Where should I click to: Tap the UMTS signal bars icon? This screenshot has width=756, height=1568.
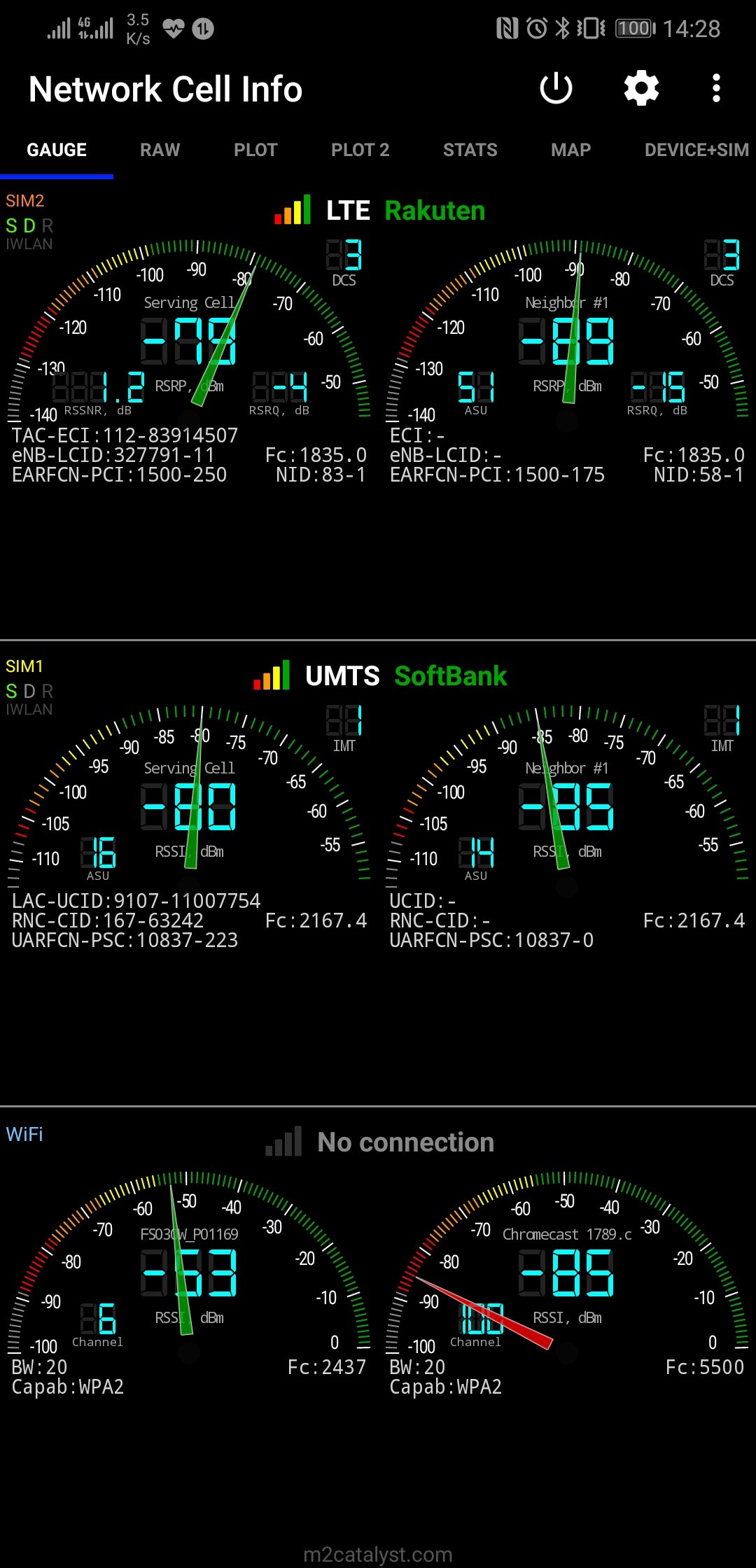(x=272, y=675)
